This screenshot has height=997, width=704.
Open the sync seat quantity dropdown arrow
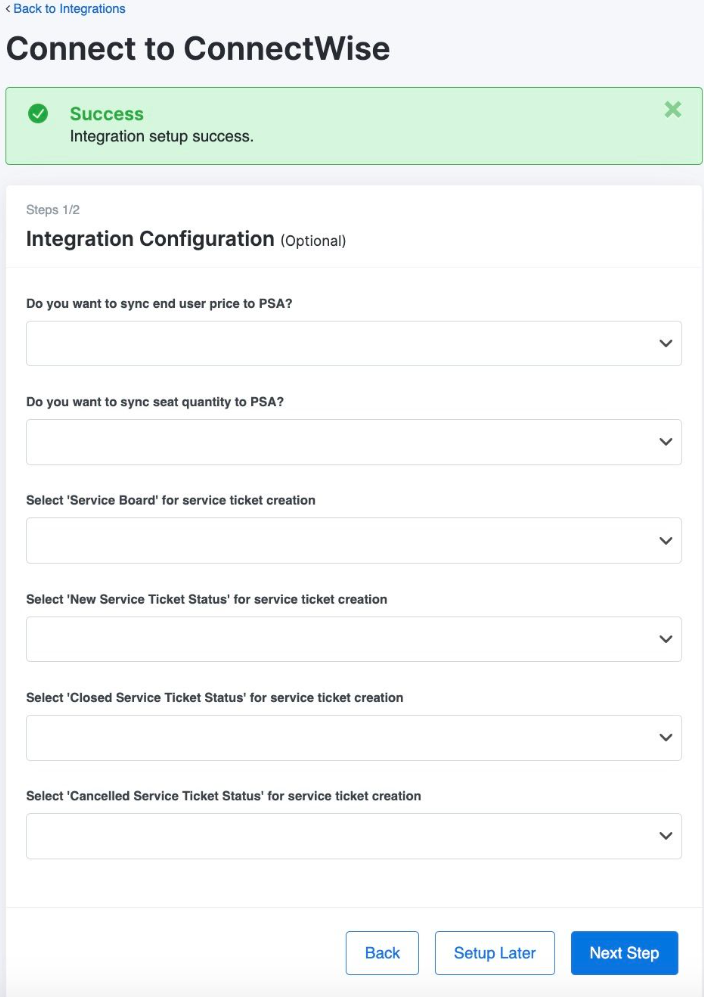pyautogui.click(x=666, y=441)
